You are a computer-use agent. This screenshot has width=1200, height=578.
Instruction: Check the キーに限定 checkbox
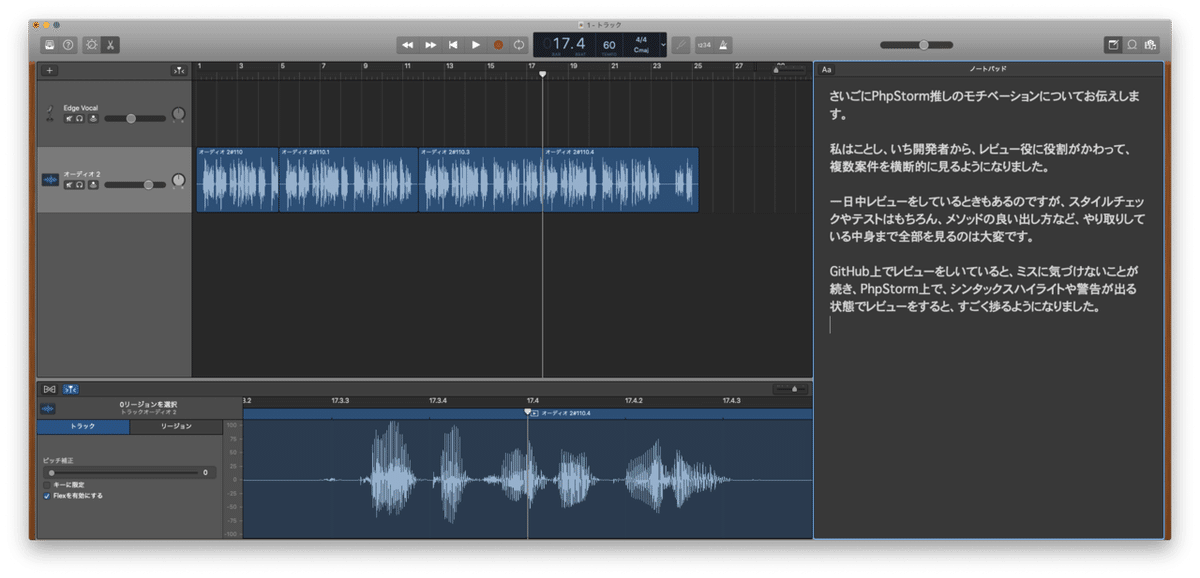pos(46,485)
